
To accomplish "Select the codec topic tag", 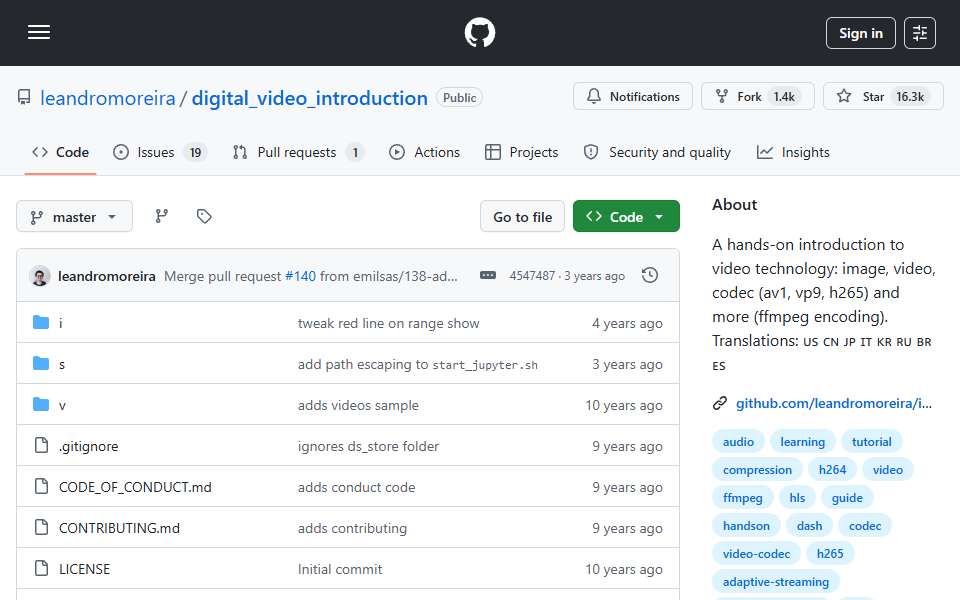I will 865,526.
